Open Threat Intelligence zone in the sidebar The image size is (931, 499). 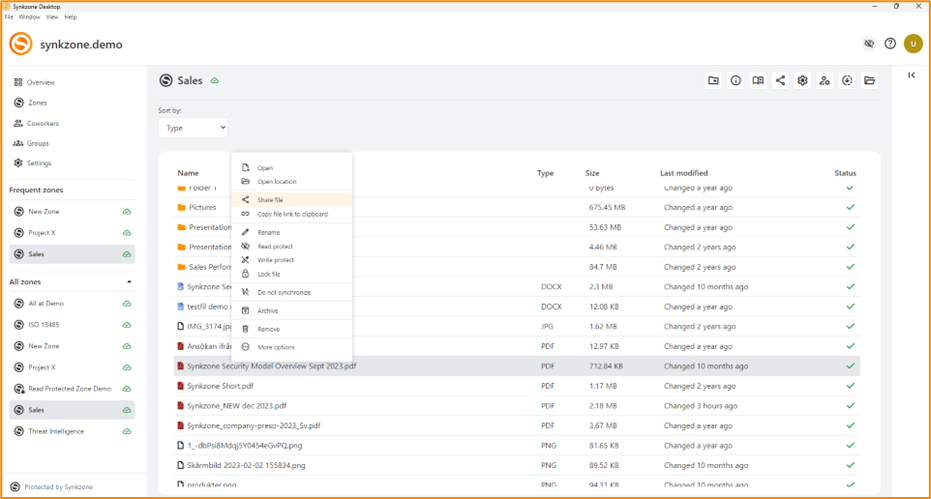click(x=56, y=431)
